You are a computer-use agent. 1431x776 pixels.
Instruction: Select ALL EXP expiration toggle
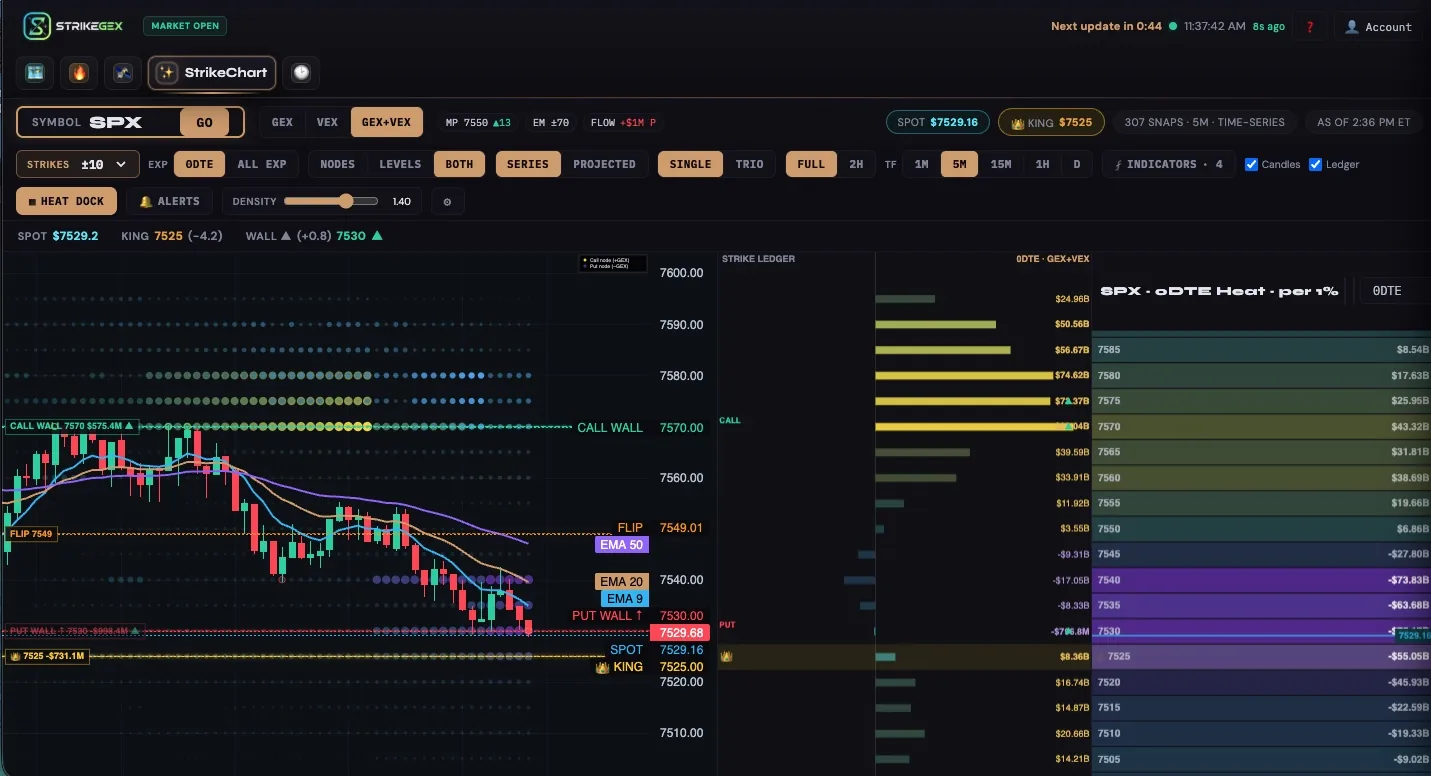point(262,164)
